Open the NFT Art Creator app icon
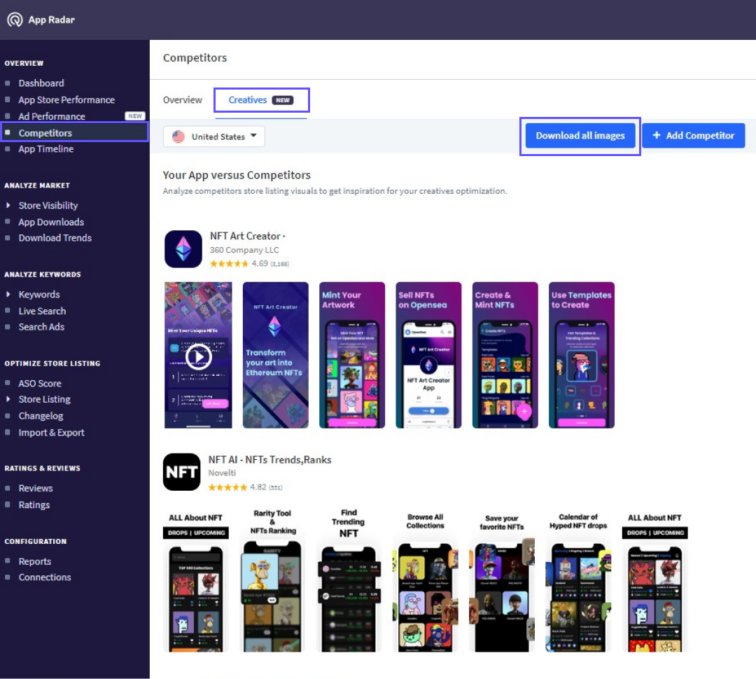Image resolution: width=756 pixels, height=679 pixels. pos(183,249)
